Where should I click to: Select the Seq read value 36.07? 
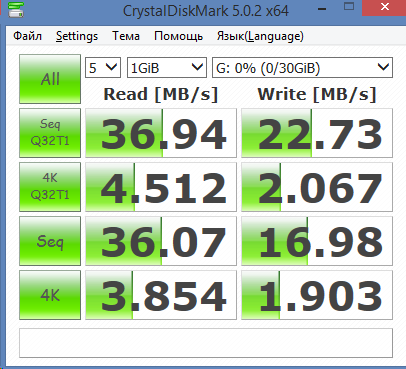pos(161,241)
